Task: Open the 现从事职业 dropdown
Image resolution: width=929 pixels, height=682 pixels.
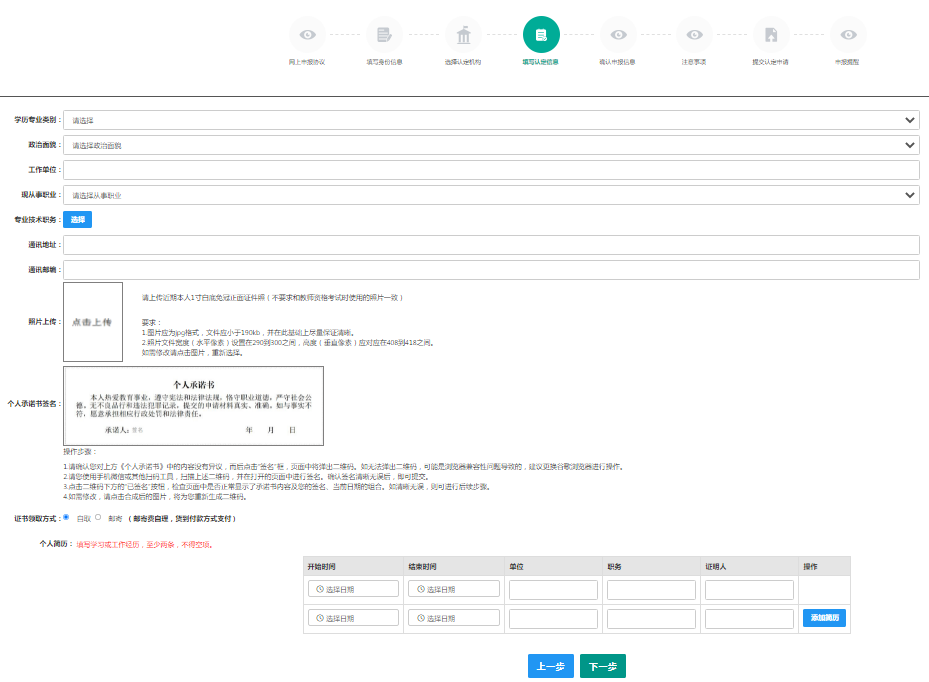Action: (491, 195)
